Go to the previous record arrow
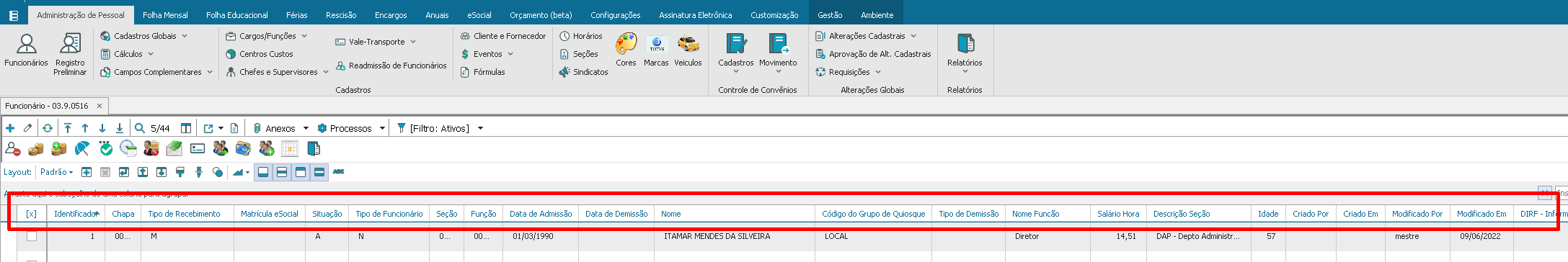The image size is (1568, 262). [85, 128]
